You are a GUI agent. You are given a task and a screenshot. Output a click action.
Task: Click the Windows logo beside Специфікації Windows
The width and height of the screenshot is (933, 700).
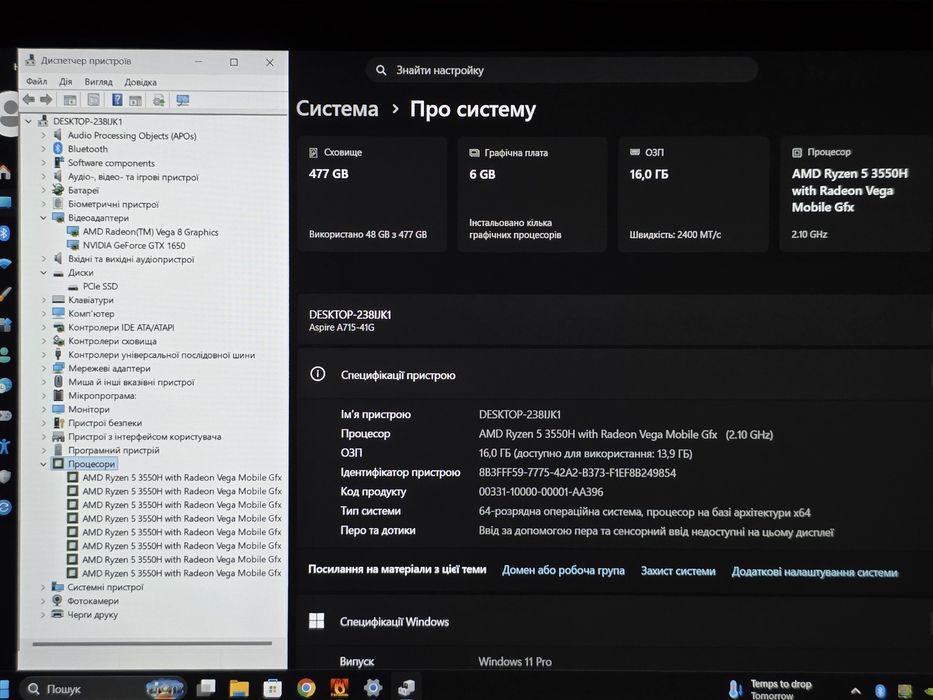317,621
